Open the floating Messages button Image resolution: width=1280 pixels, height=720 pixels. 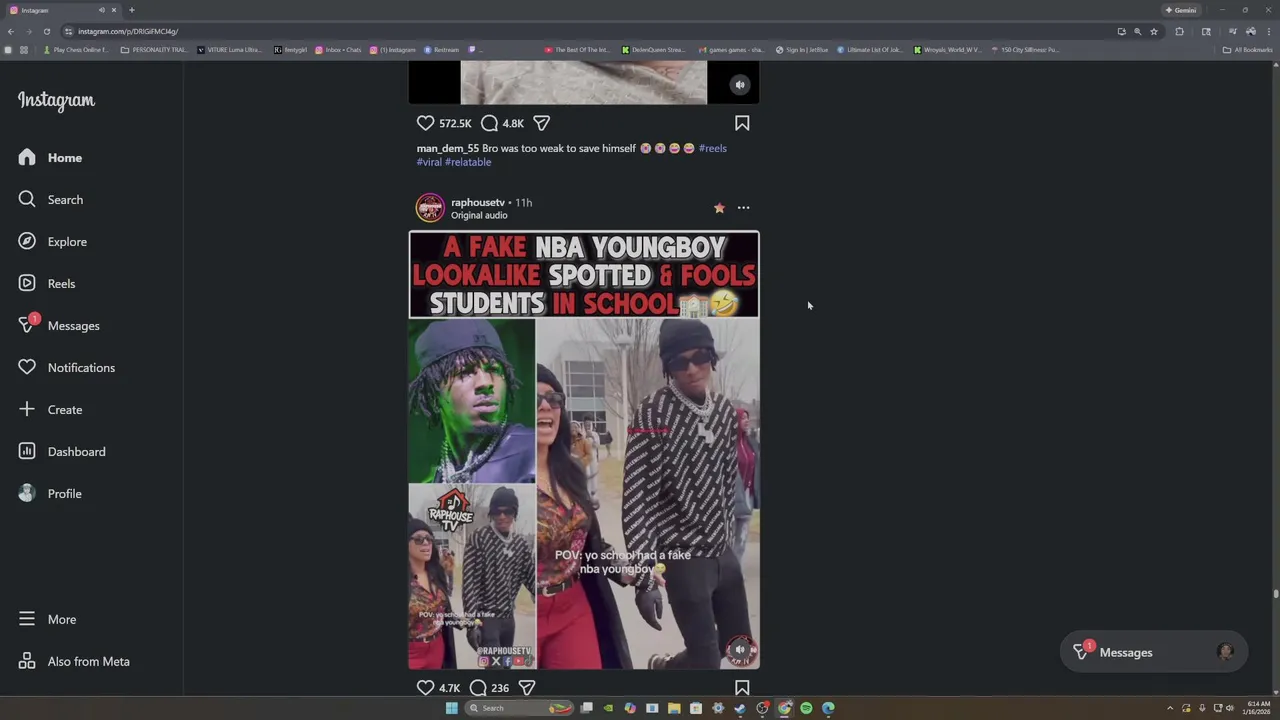[x=1153, y=652]
